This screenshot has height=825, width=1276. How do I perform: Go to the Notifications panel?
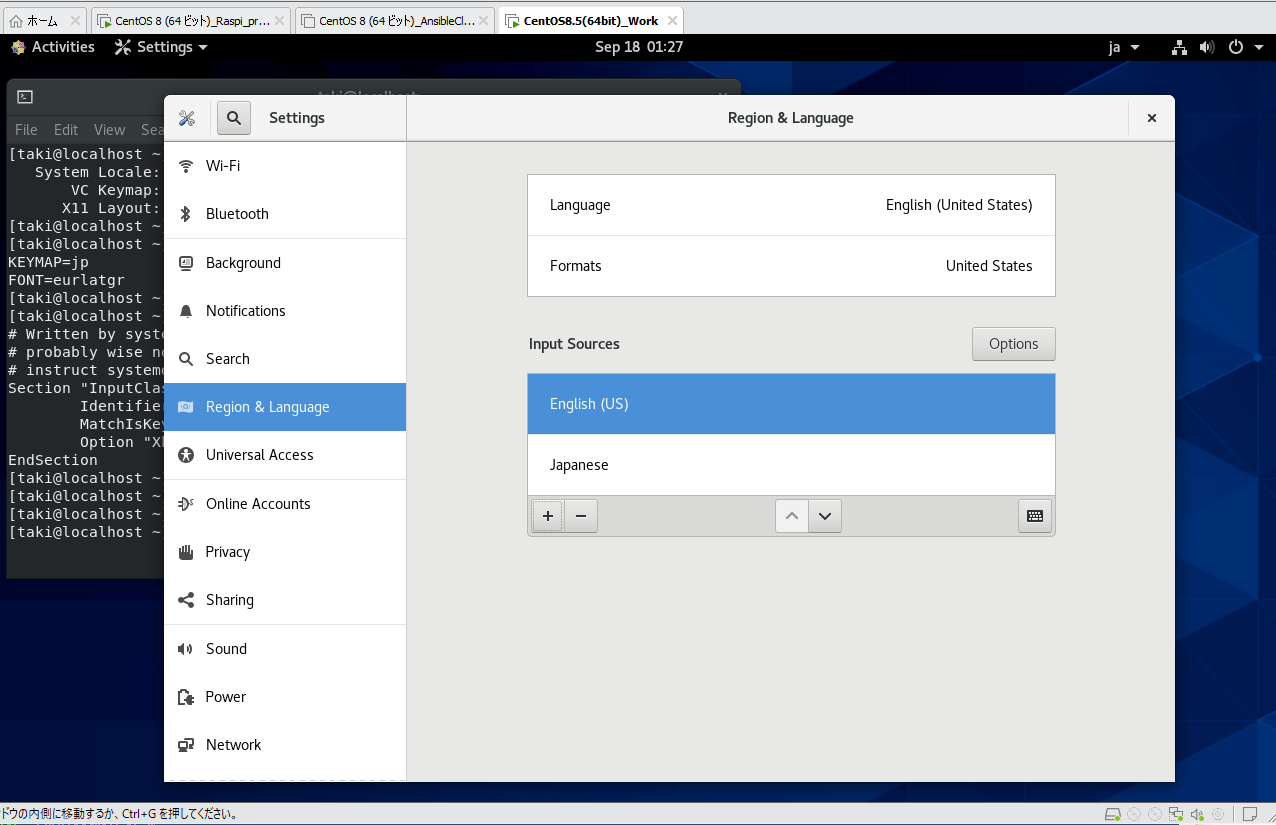(x=285, y=311)
